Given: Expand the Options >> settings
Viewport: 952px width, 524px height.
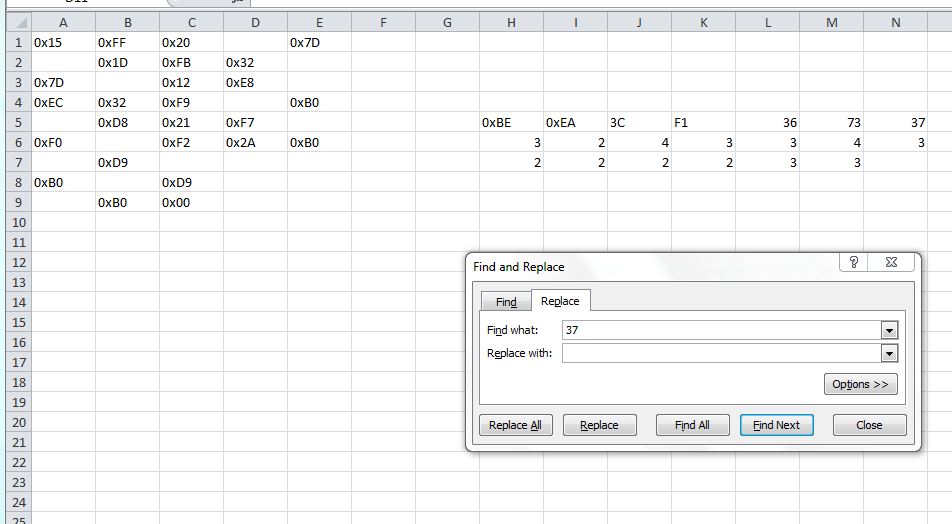Looking at the screenshot, I should tap(860, 384).
